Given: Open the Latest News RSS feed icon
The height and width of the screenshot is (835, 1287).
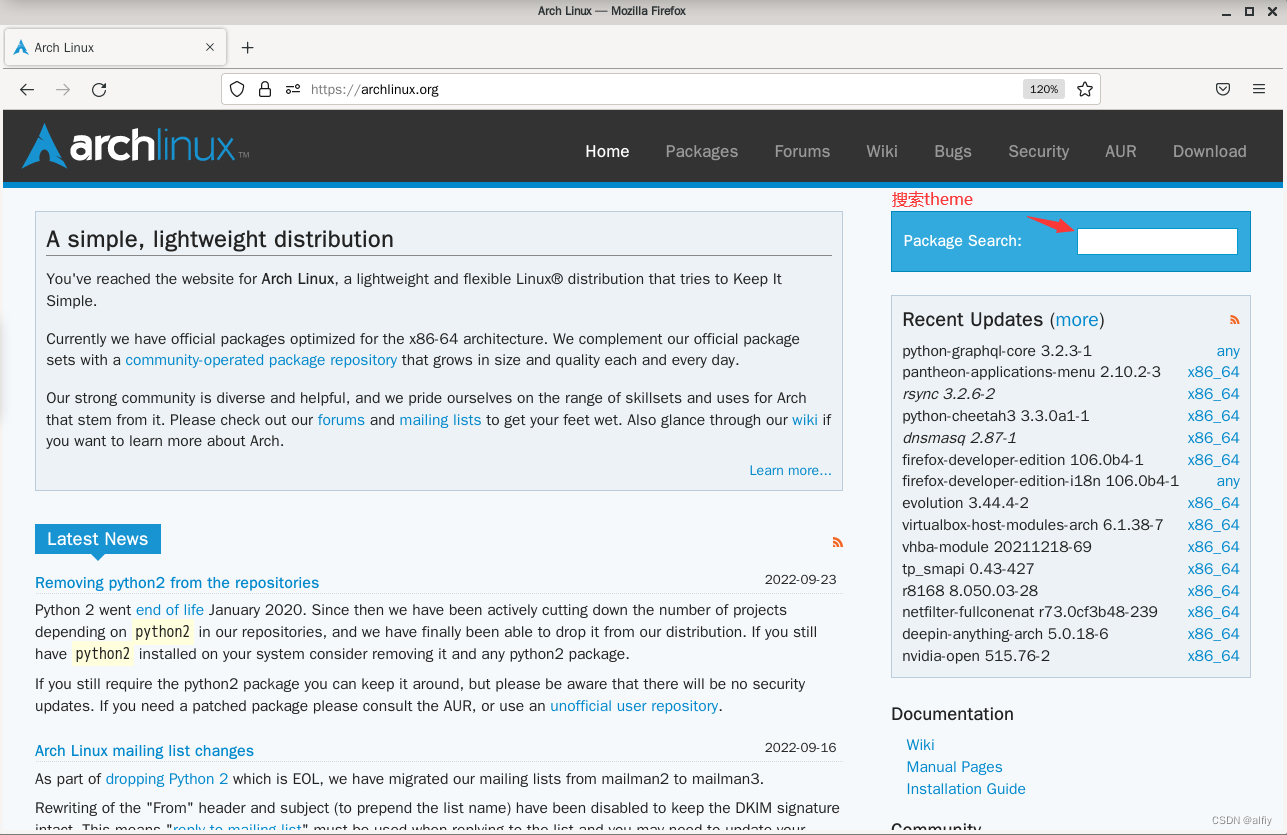Looking at the screenshot, I should coord(838,542).
